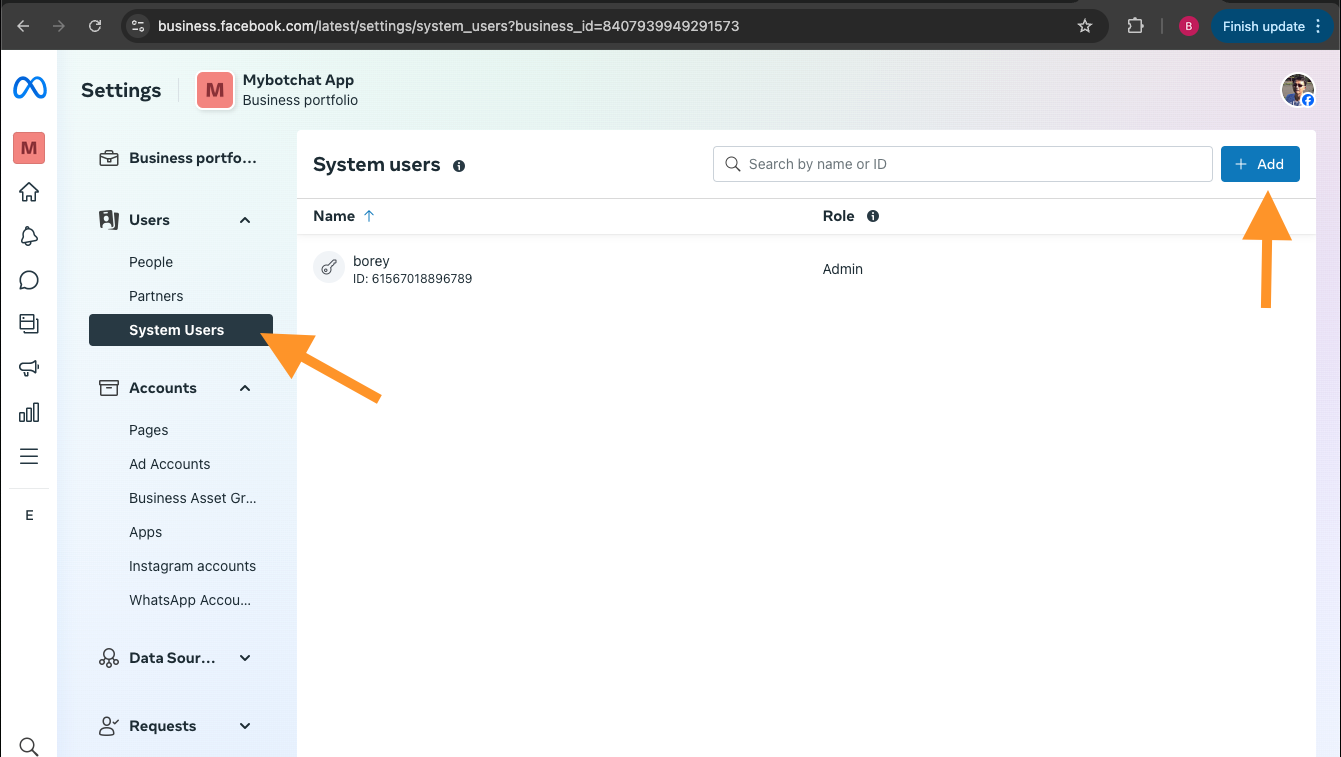Open the Home icon in left rail
The height and width of the screenshot is (757, 1341).
click(x=29, y=192)
